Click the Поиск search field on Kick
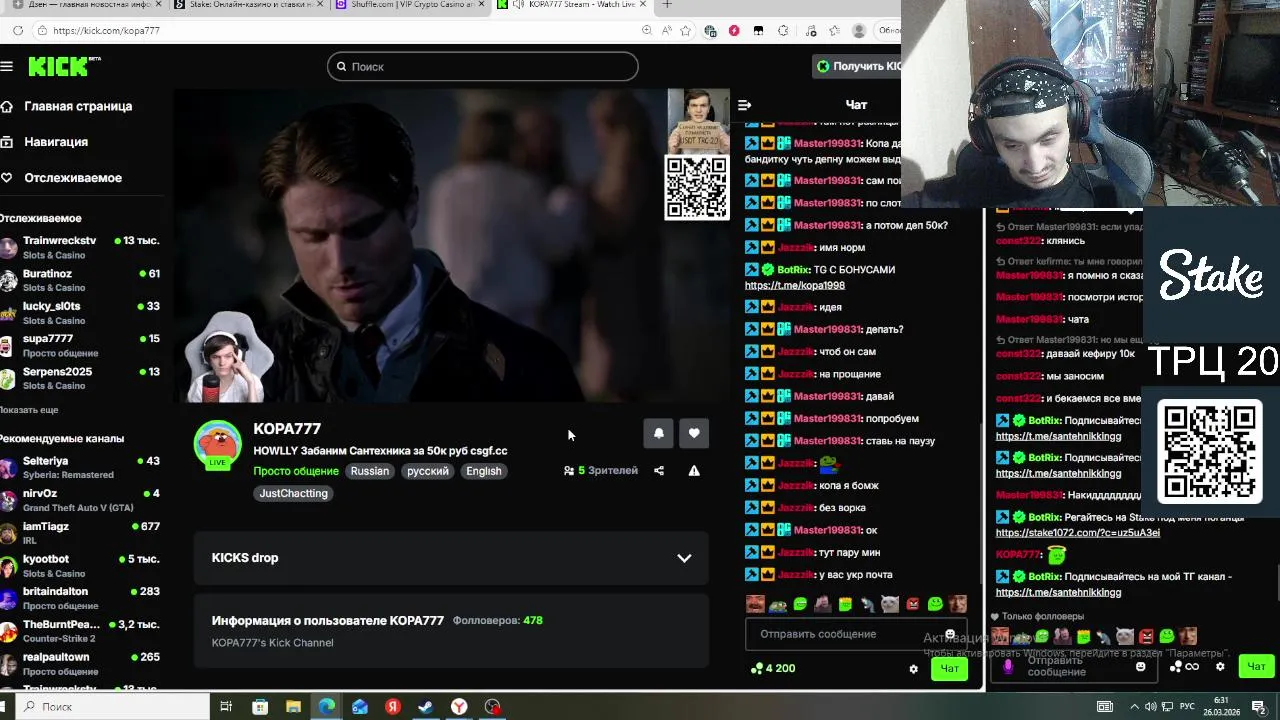Screen dimensions: 1280x720 [482, 66]
